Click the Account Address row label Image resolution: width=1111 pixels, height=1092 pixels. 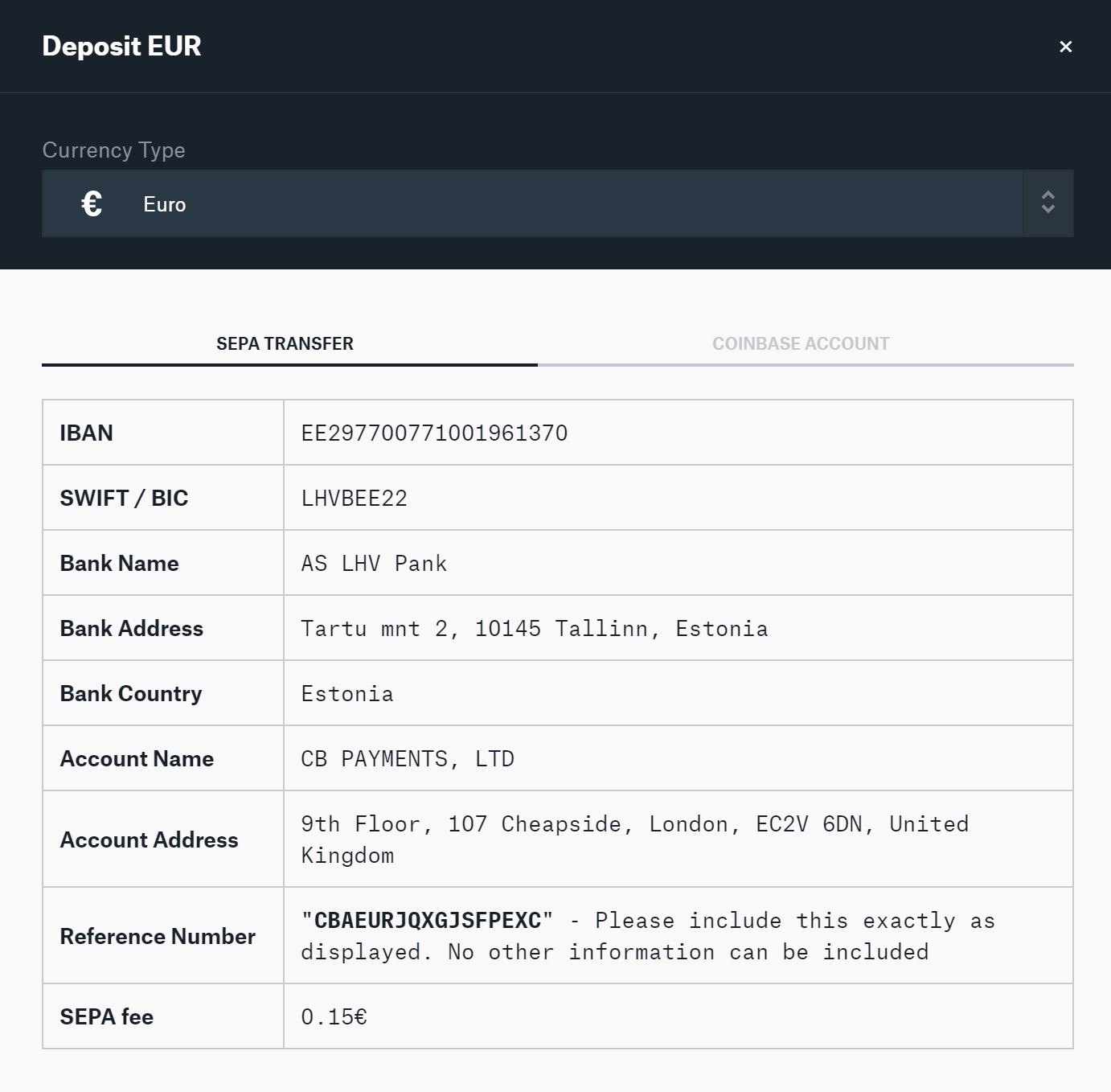pyautogui.click(x=149, y=840)
